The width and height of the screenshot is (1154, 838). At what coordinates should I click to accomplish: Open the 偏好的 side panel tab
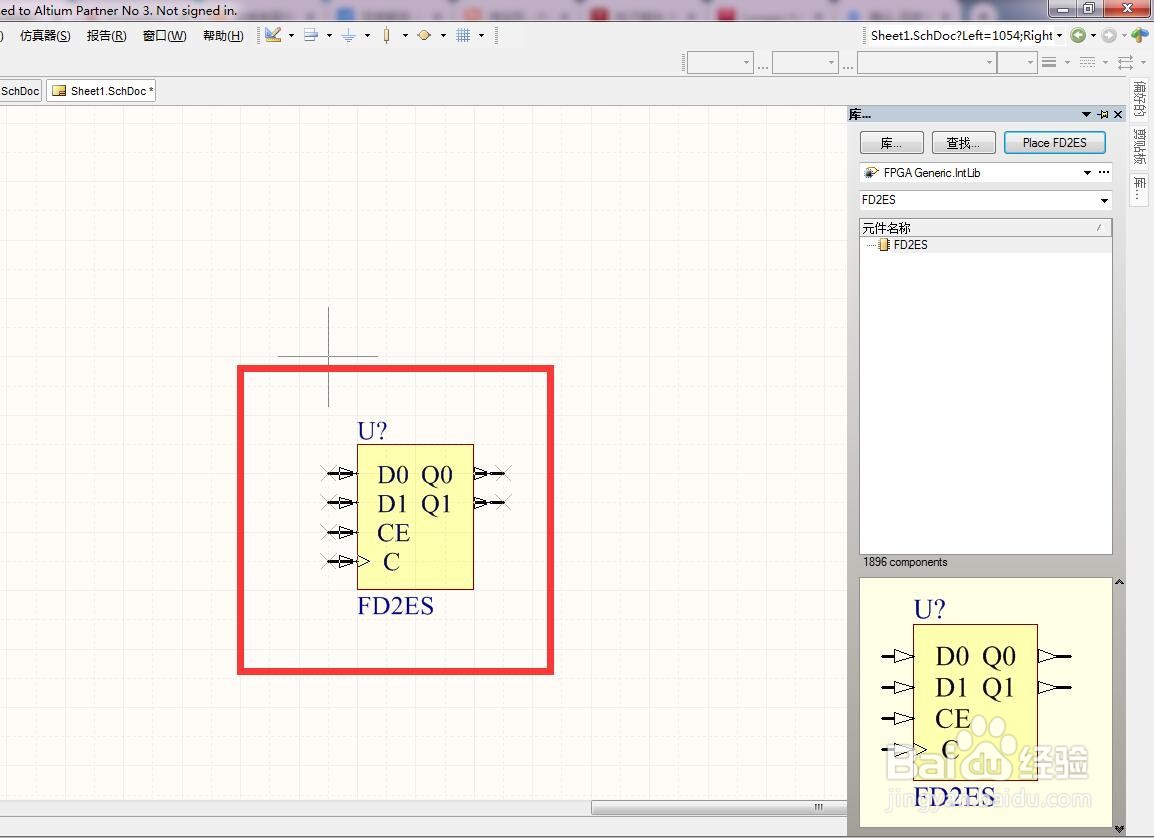click(x=1139, y=99)
